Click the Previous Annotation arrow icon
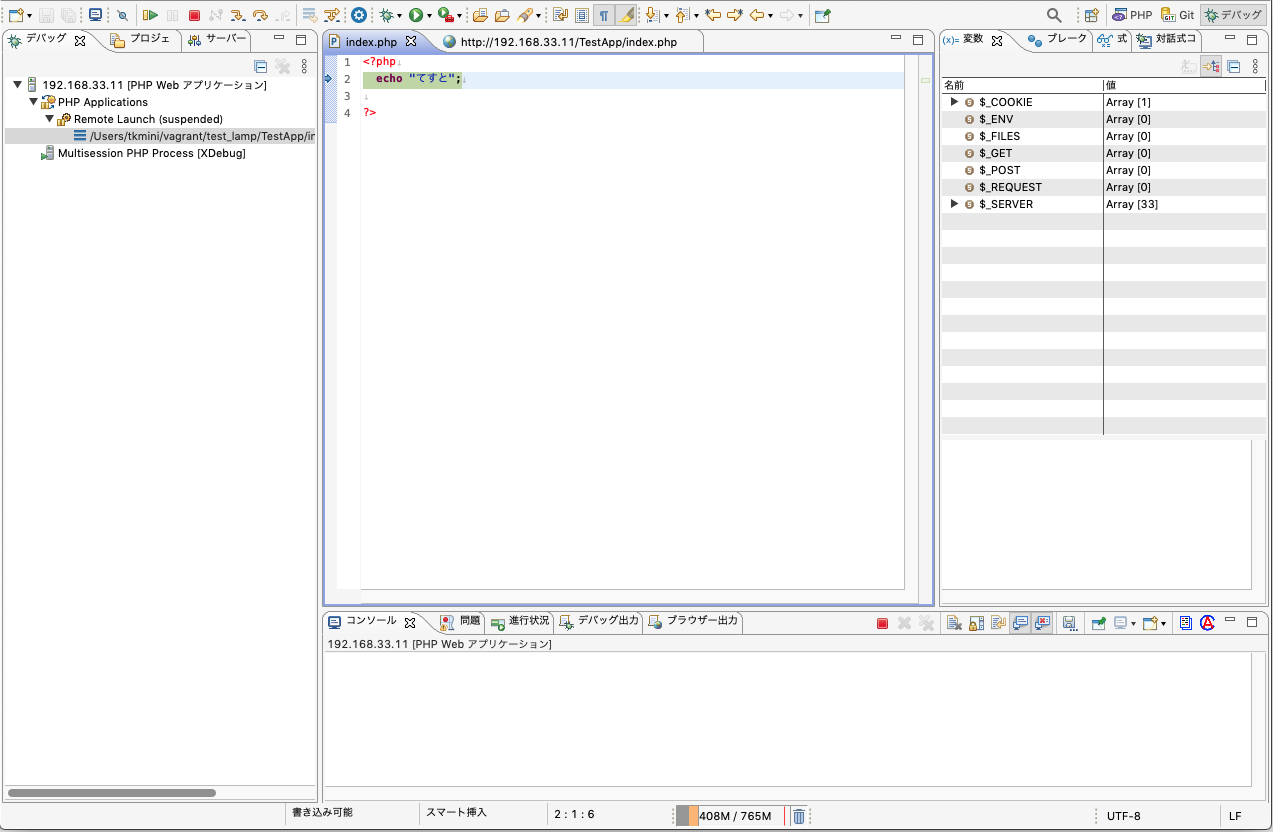Viewport: 1273px width, 832px height. pyautogui.click(x=682, y=15)
